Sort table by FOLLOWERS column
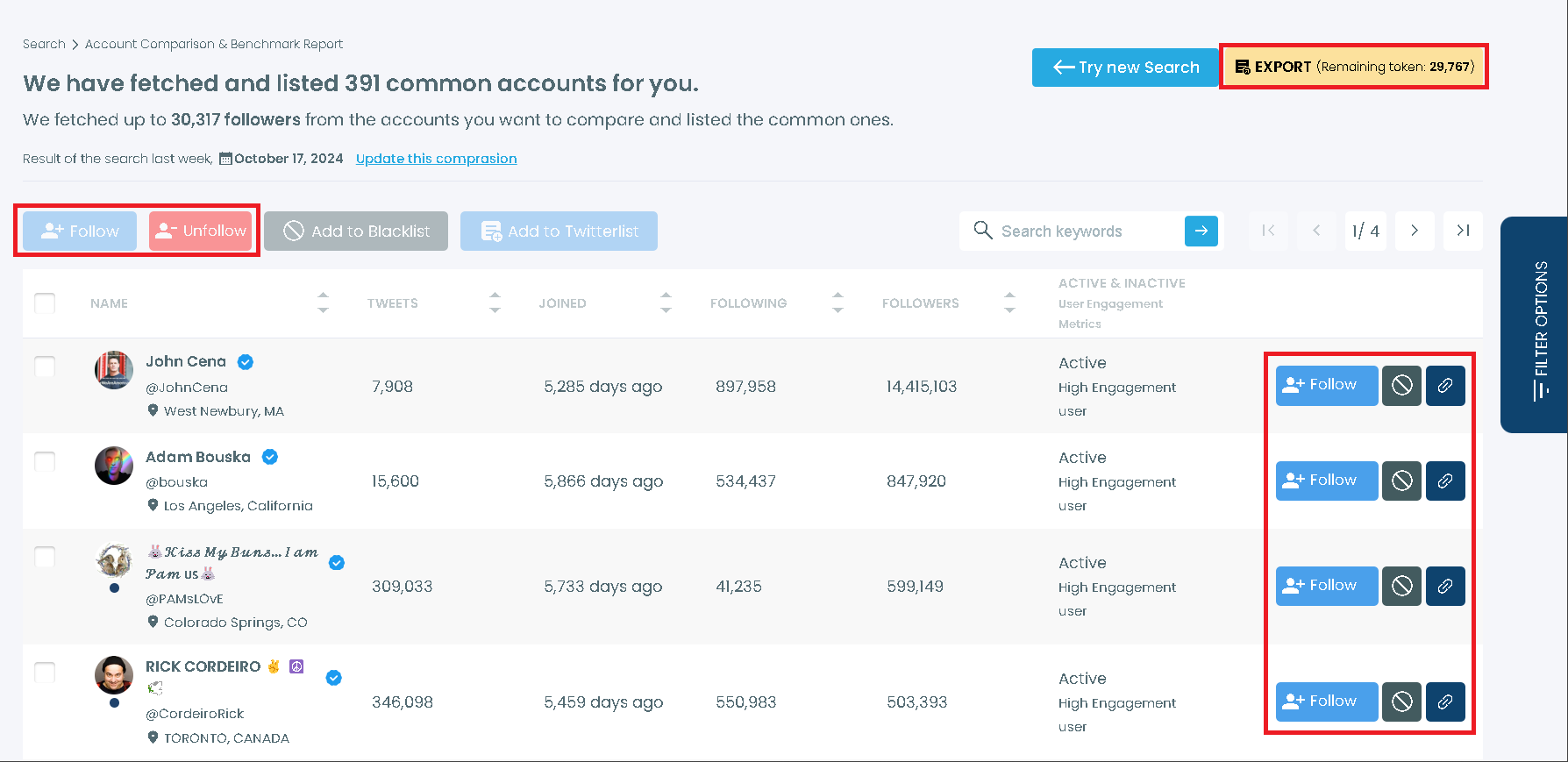 (1009, 303)
